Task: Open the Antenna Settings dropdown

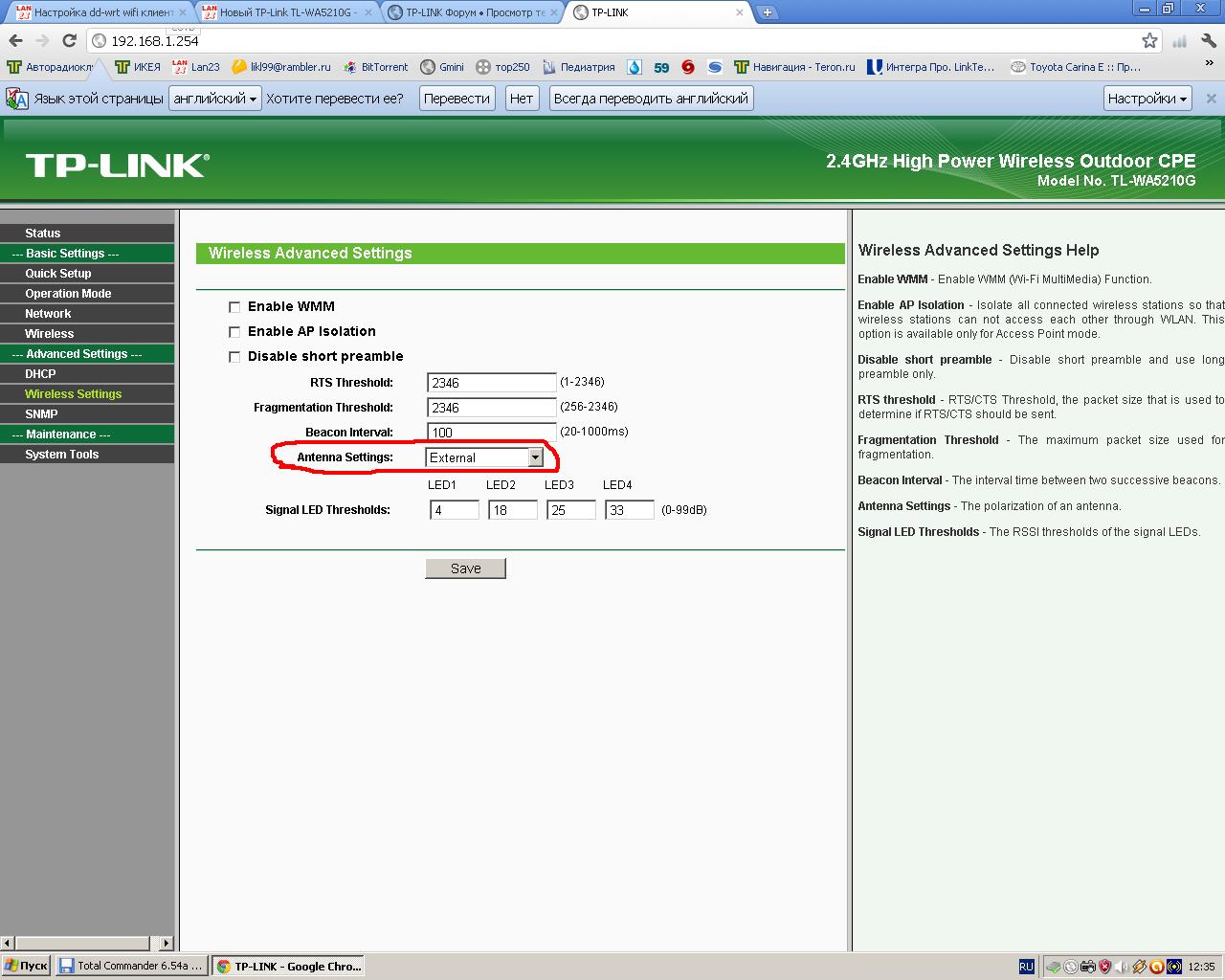Action: click(484, 457)
